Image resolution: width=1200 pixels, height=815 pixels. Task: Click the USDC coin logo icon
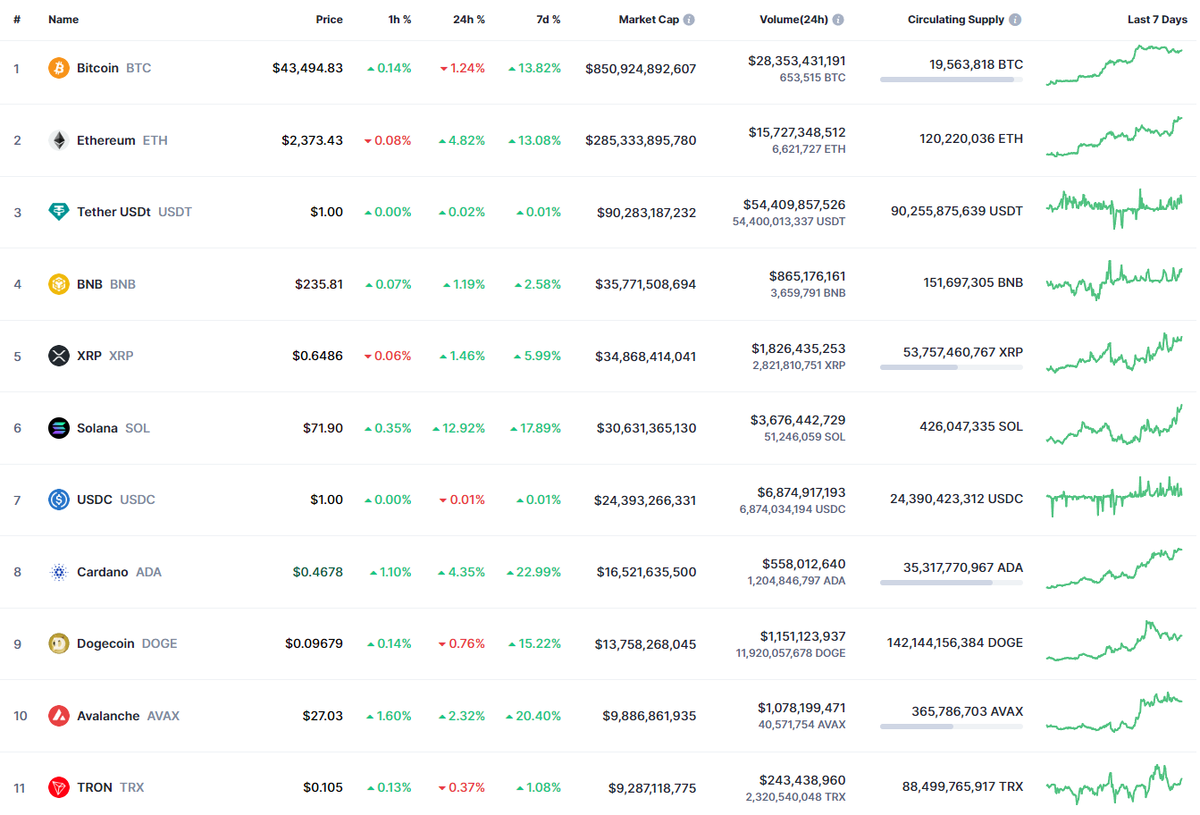pyautogui.click(x=59, y=499)
